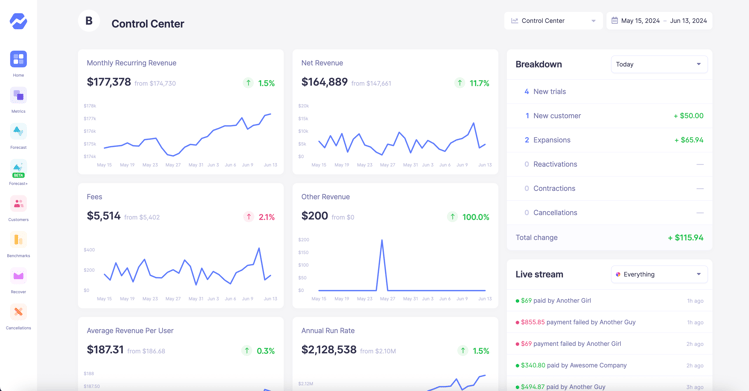Viewport: 749px width, 391px height.
Task: Open the Annual Run Rate title
Action: [328, 330]
